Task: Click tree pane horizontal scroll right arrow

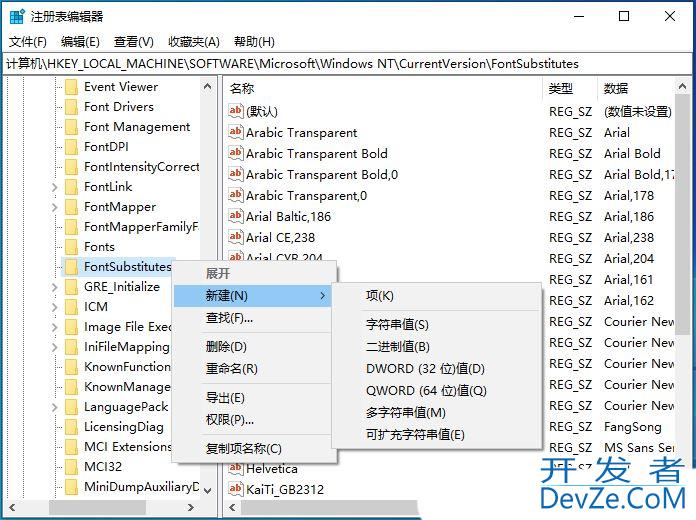Action: [x=190, y=507]
